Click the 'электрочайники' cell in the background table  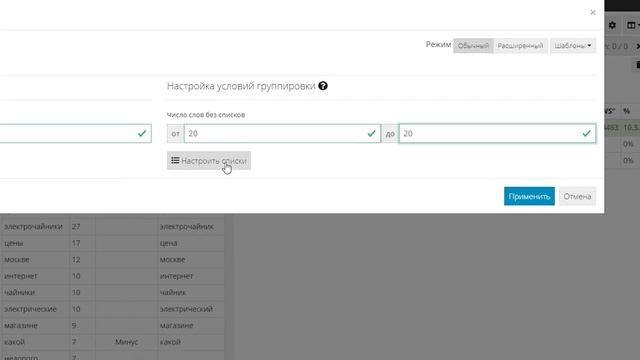[35, 227]
